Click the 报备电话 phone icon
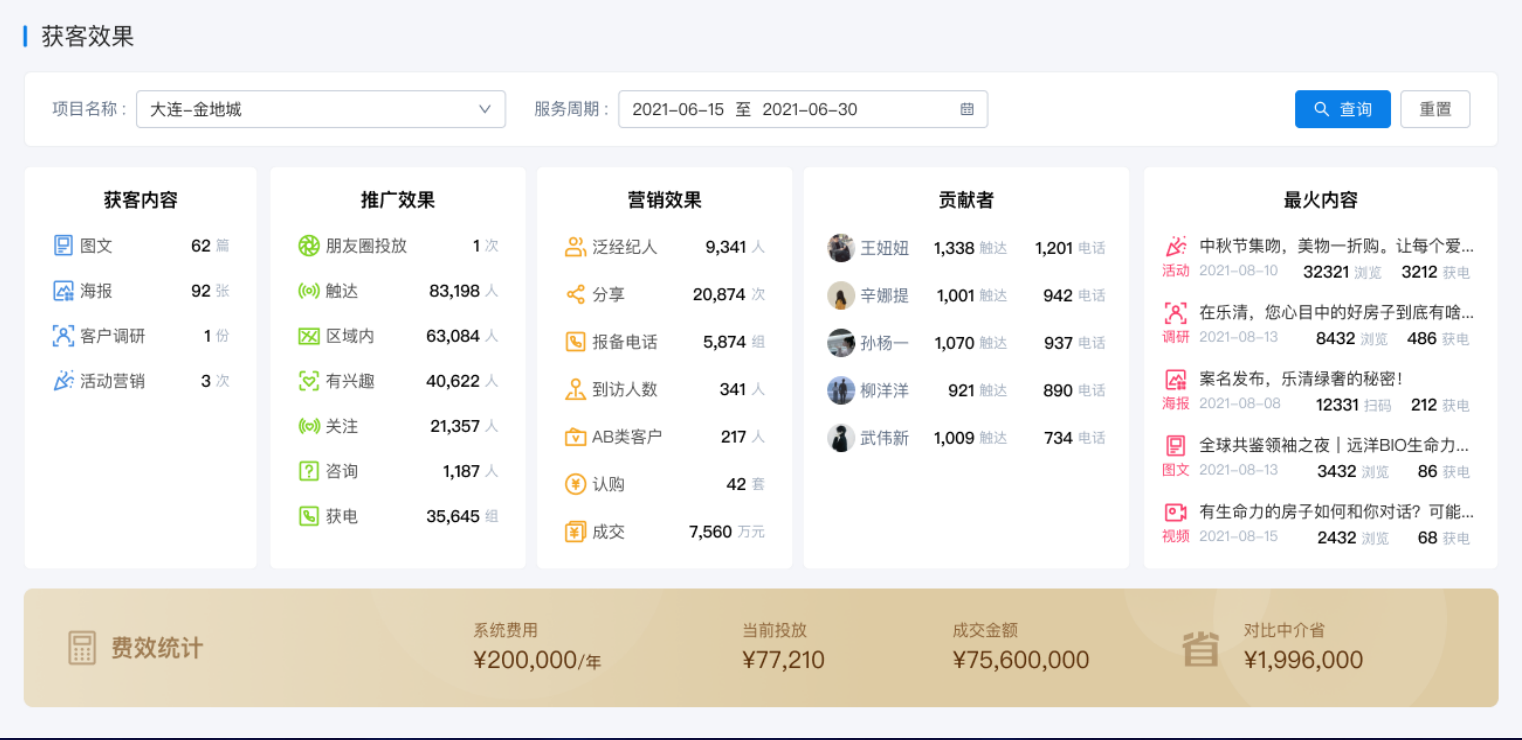This screenshot has height=740, width=1522. [575, 342]
